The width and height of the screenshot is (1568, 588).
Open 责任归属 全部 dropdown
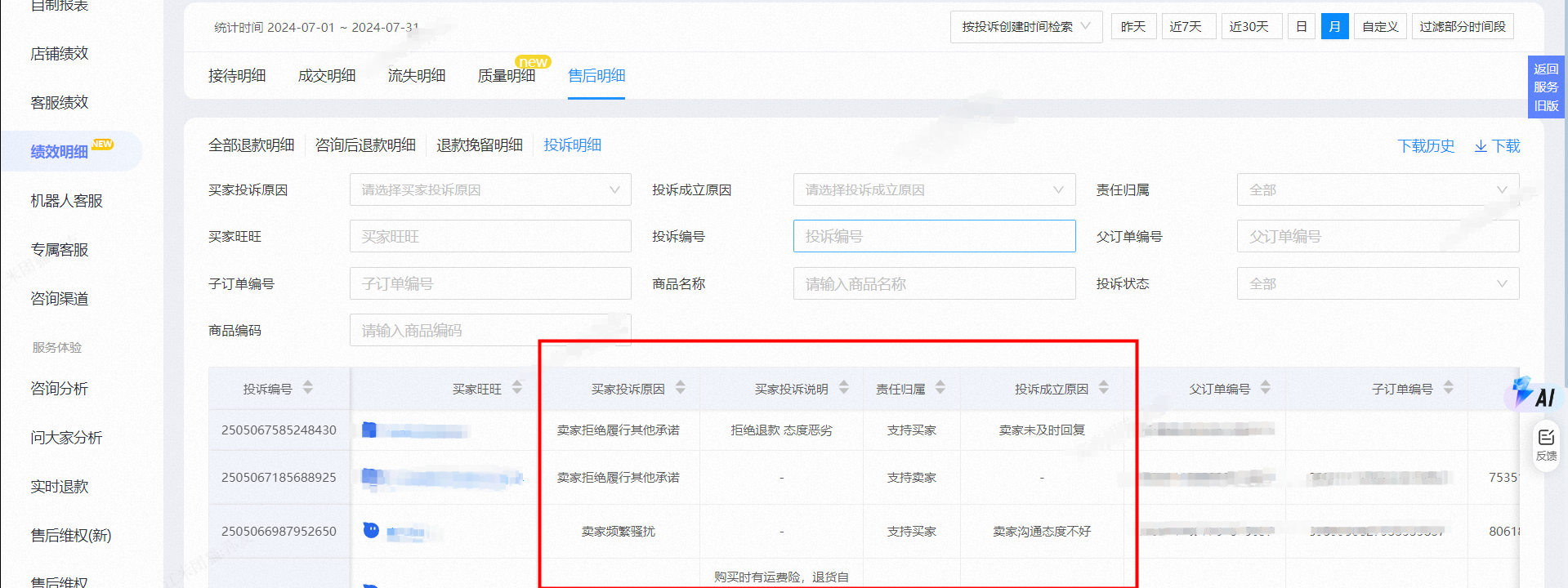[x=1378, y=189]
